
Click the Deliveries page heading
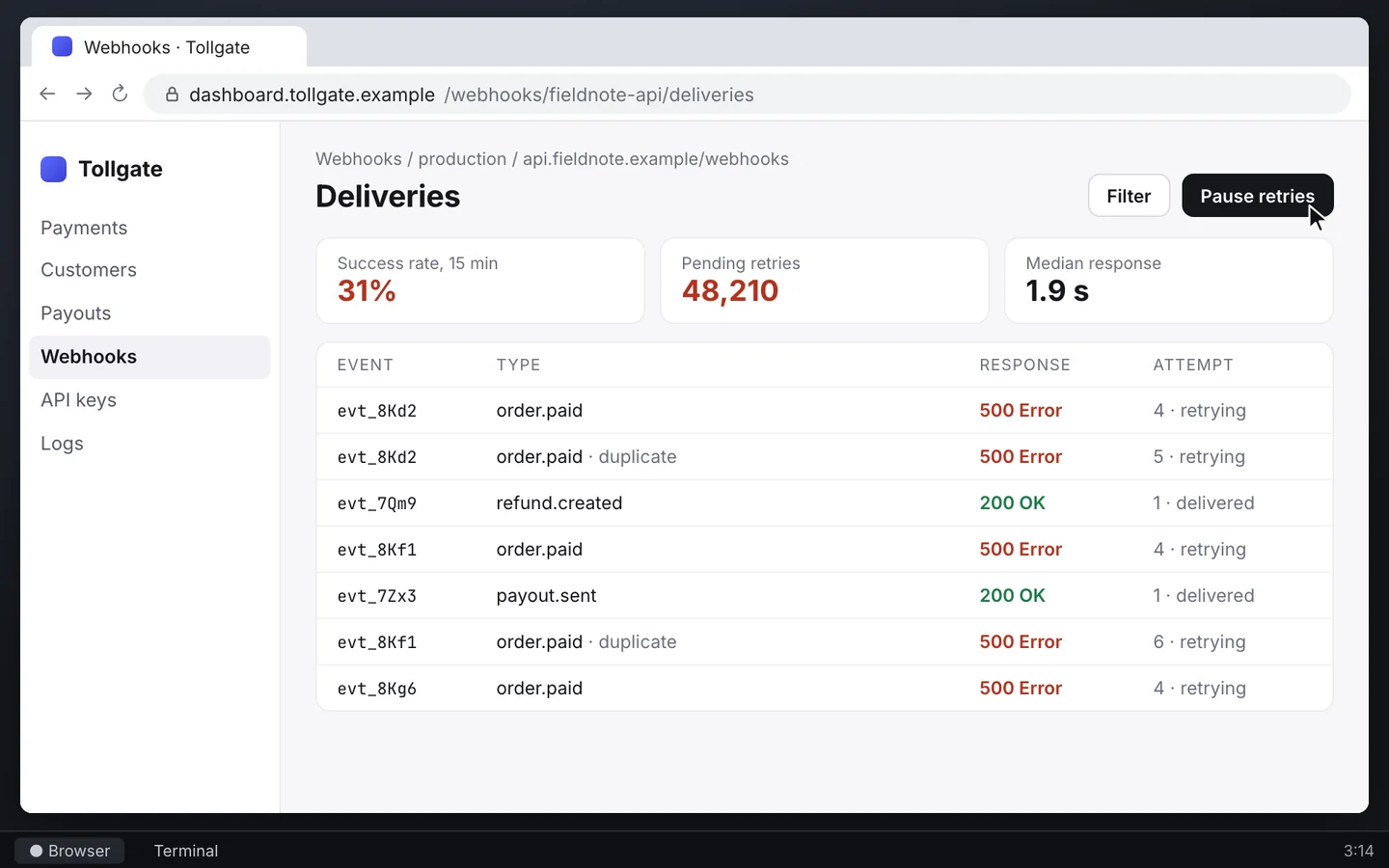[x=388, y=197]
